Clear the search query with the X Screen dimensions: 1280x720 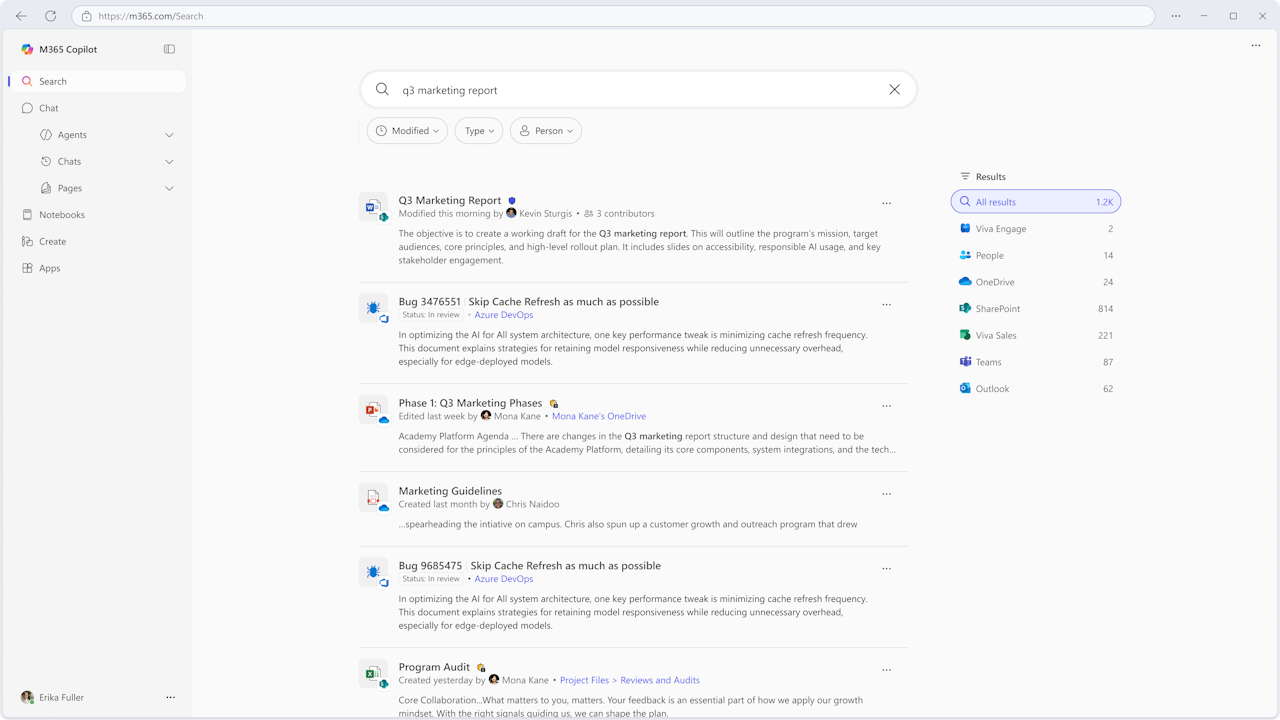tap(894, 89)
